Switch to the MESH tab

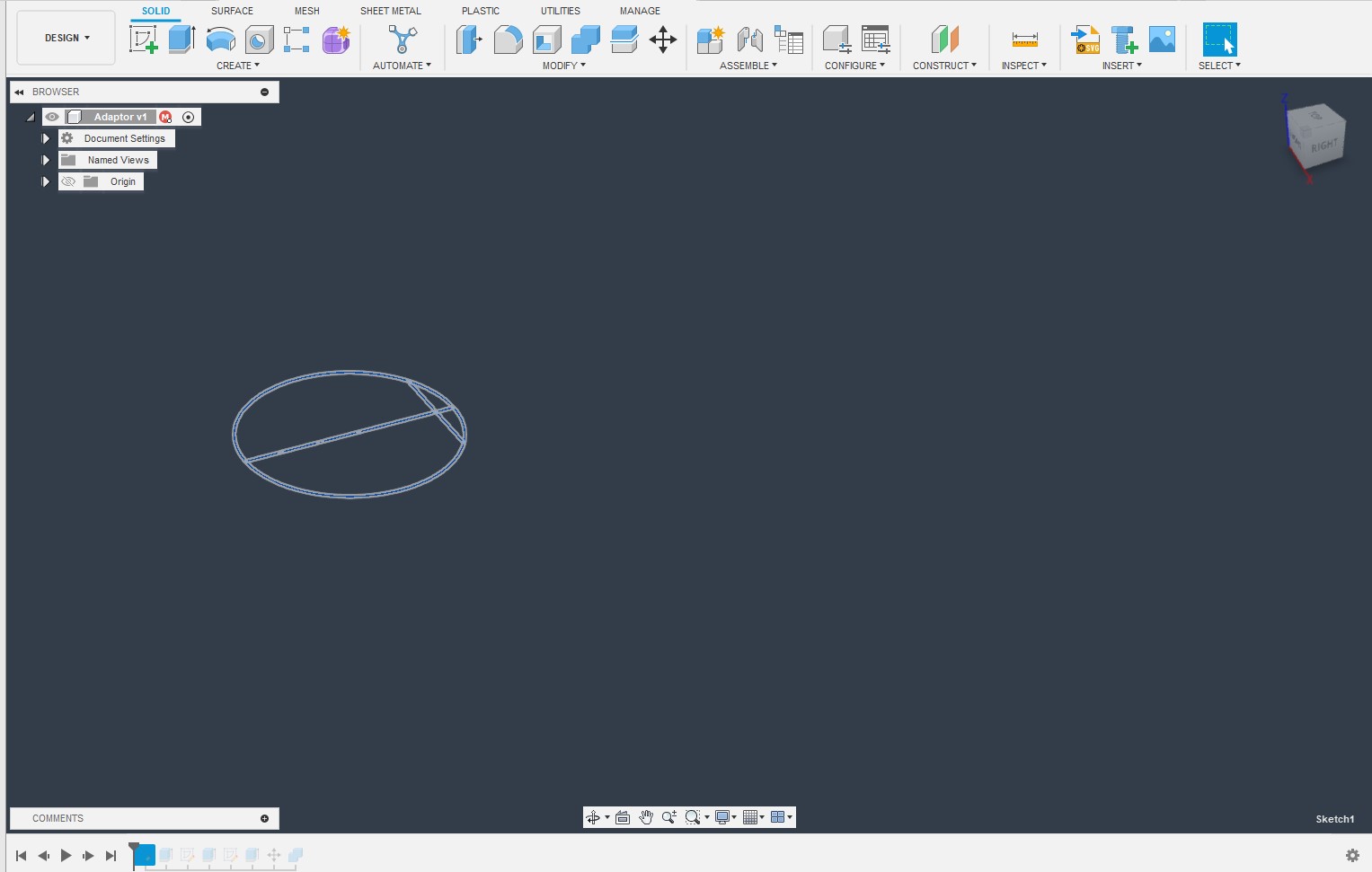[x=307, y=11]
